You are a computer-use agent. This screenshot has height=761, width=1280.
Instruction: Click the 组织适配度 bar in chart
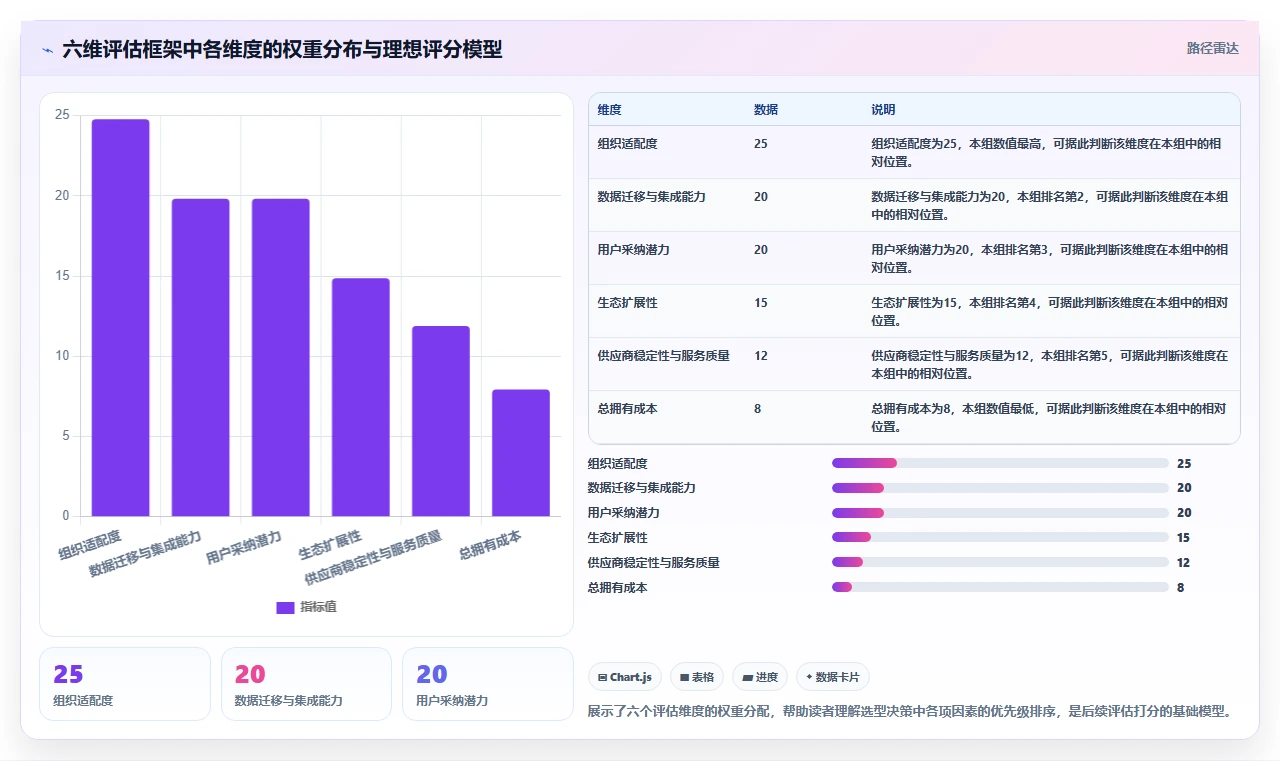120,318
